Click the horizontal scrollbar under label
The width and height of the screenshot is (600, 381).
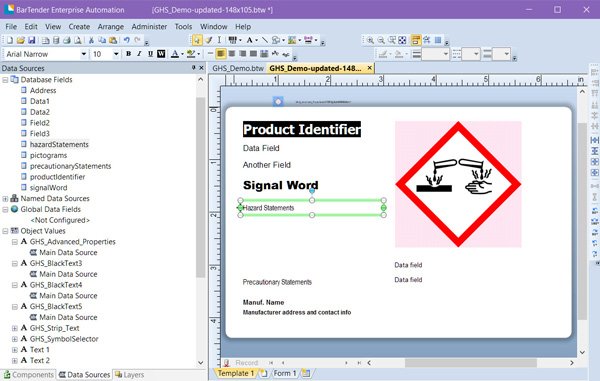coord(471,363)
